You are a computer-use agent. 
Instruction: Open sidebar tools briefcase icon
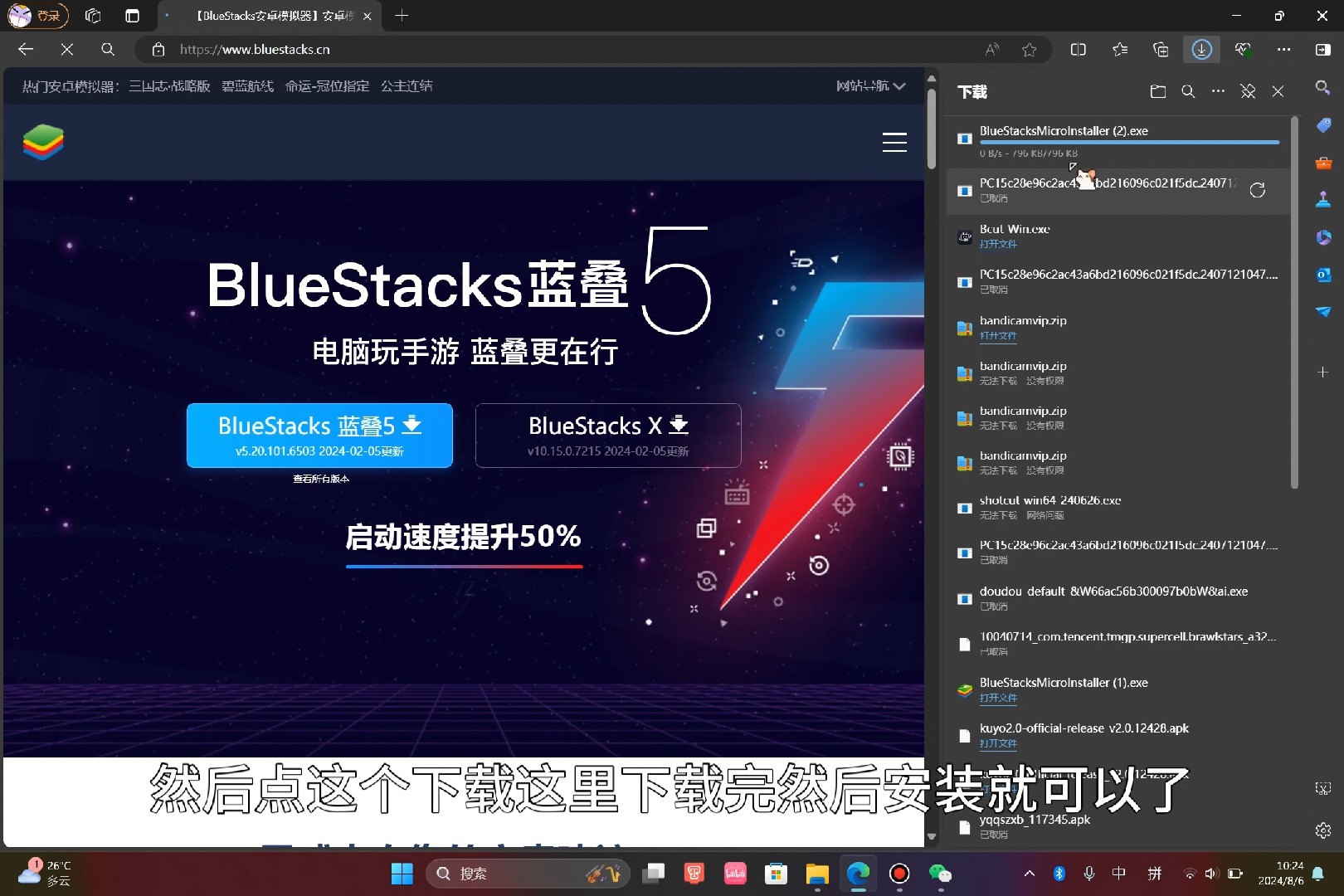point(1323,163)
